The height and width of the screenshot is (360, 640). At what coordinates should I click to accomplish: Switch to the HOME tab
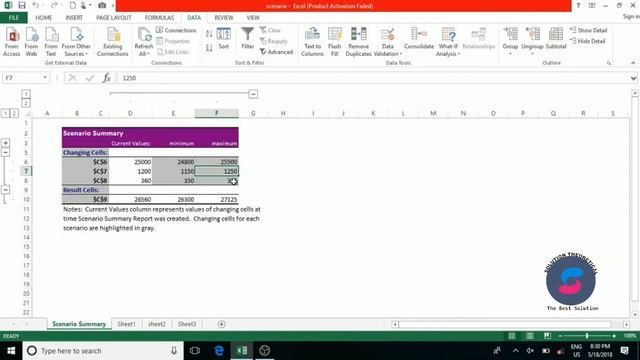[x=43, y=18]
